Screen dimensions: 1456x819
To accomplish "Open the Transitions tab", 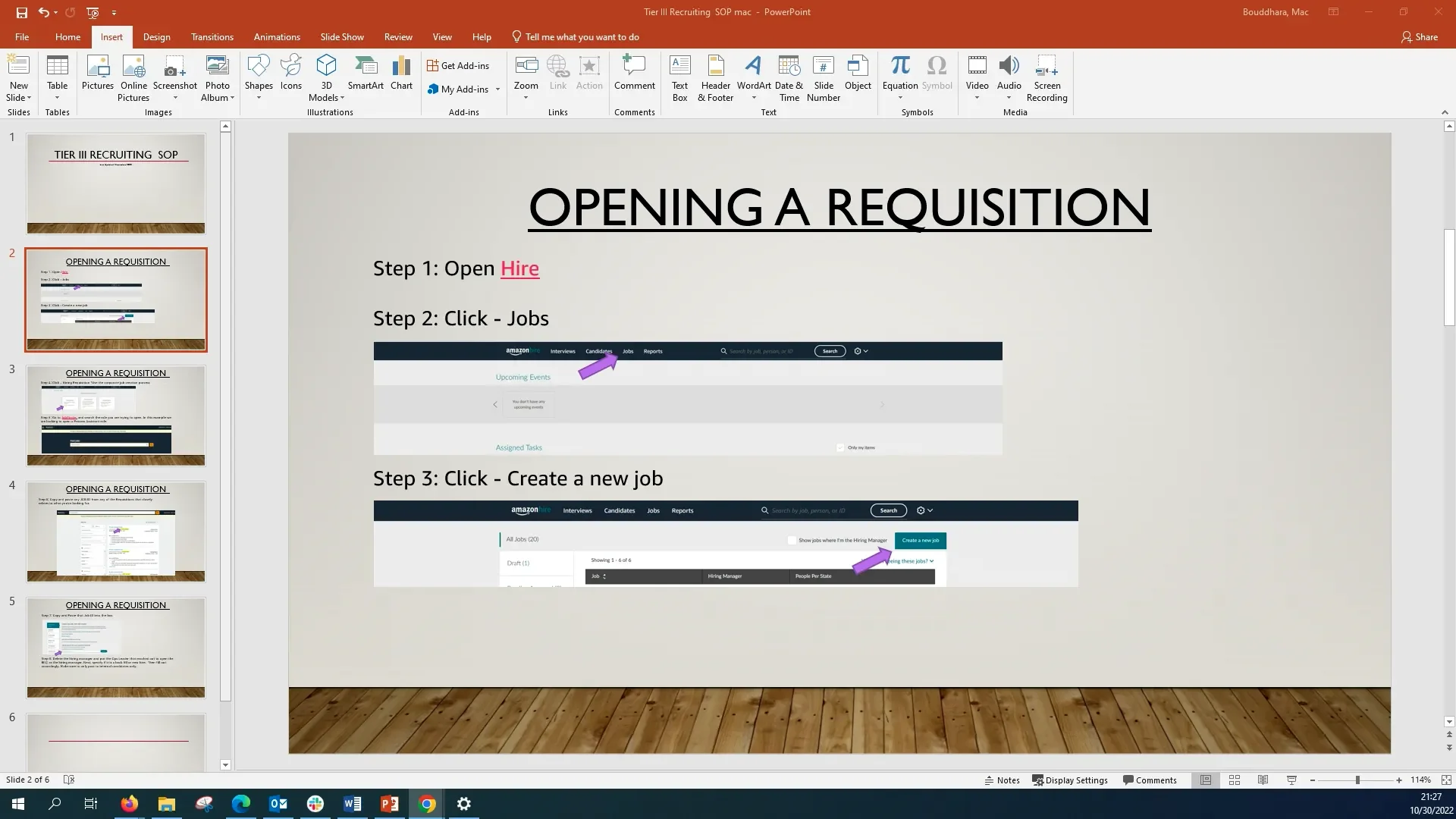I will point(212,36).
